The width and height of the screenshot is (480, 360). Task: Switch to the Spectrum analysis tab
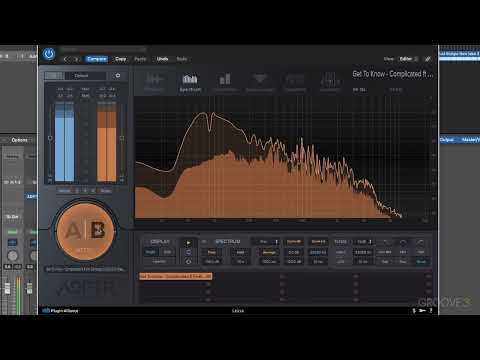pos(190,82)
